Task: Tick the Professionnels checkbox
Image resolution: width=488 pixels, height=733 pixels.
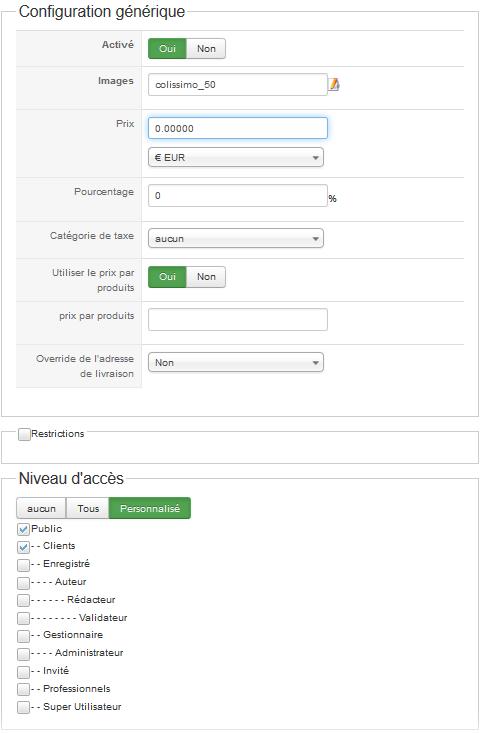Action: [23, 690]
